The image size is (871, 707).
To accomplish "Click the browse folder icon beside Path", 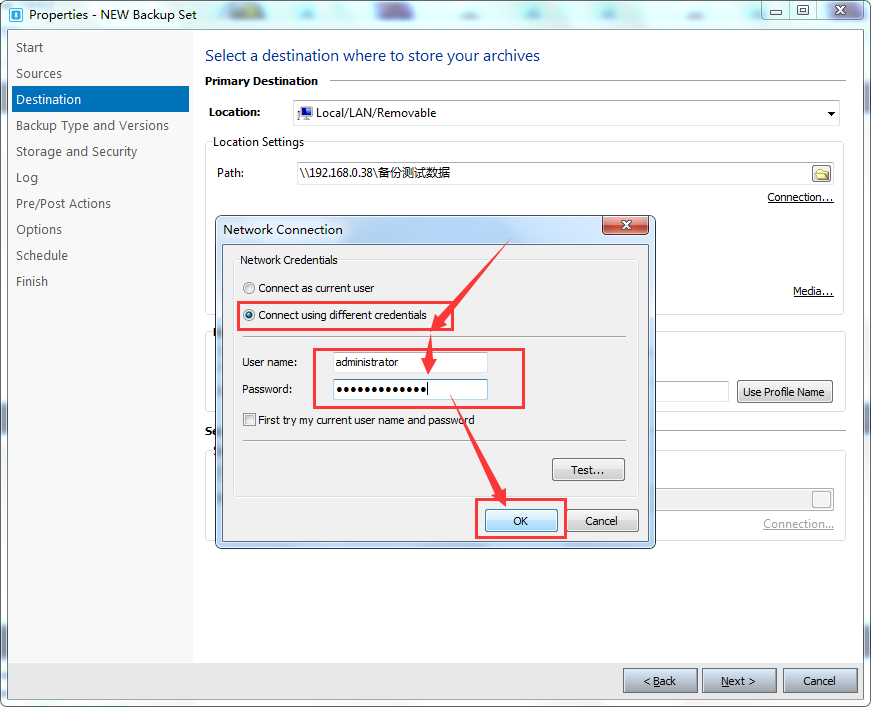I will coord(821,174).
